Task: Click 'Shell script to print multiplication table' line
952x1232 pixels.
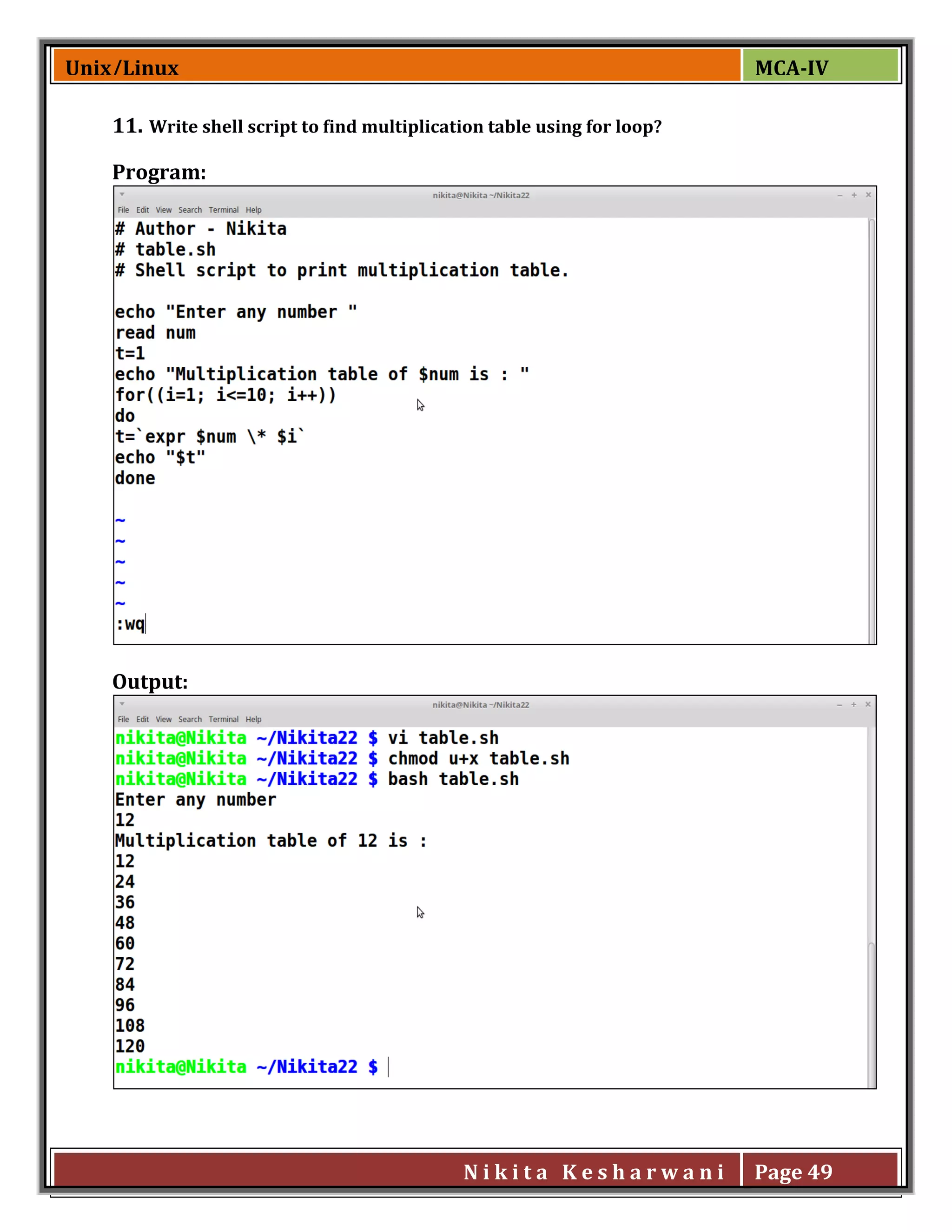Action: (x=342, y=270)
